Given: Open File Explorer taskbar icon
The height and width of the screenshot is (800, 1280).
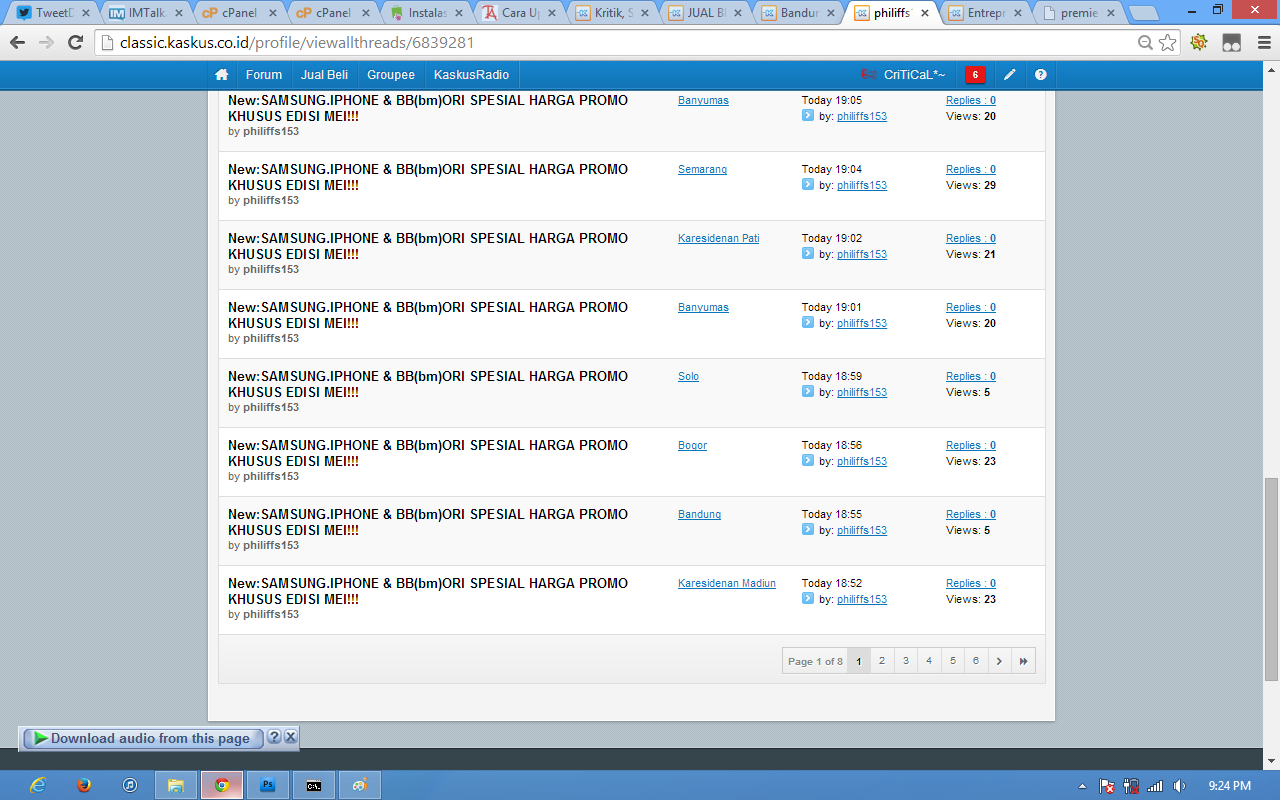Looking at the screenshot, I should click(176, 785).
